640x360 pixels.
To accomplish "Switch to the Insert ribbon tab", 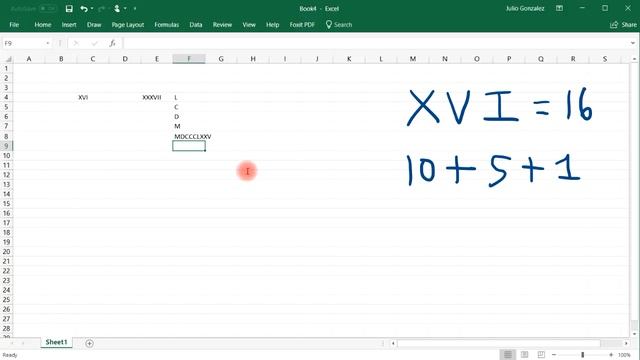I will [69, 24].
